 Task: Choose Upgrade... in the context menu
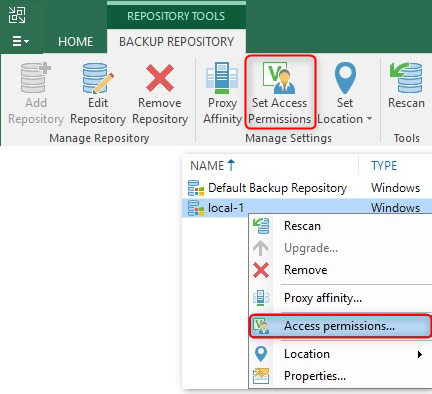[340, 248]
